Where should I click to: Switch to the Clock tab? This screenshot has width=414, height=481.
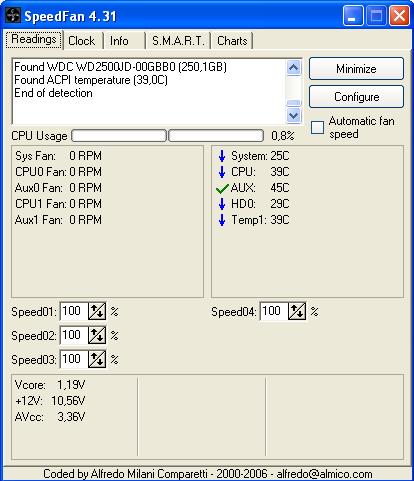[82, 41]
